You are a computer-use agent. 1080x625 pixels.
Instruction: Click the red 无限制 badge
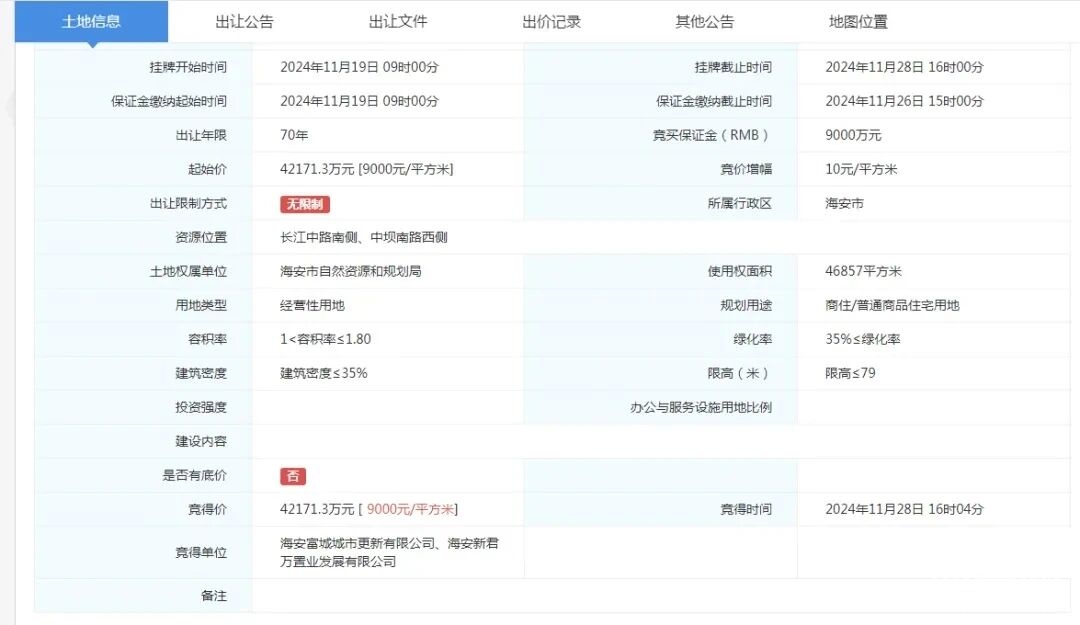(x=304, y=204)
